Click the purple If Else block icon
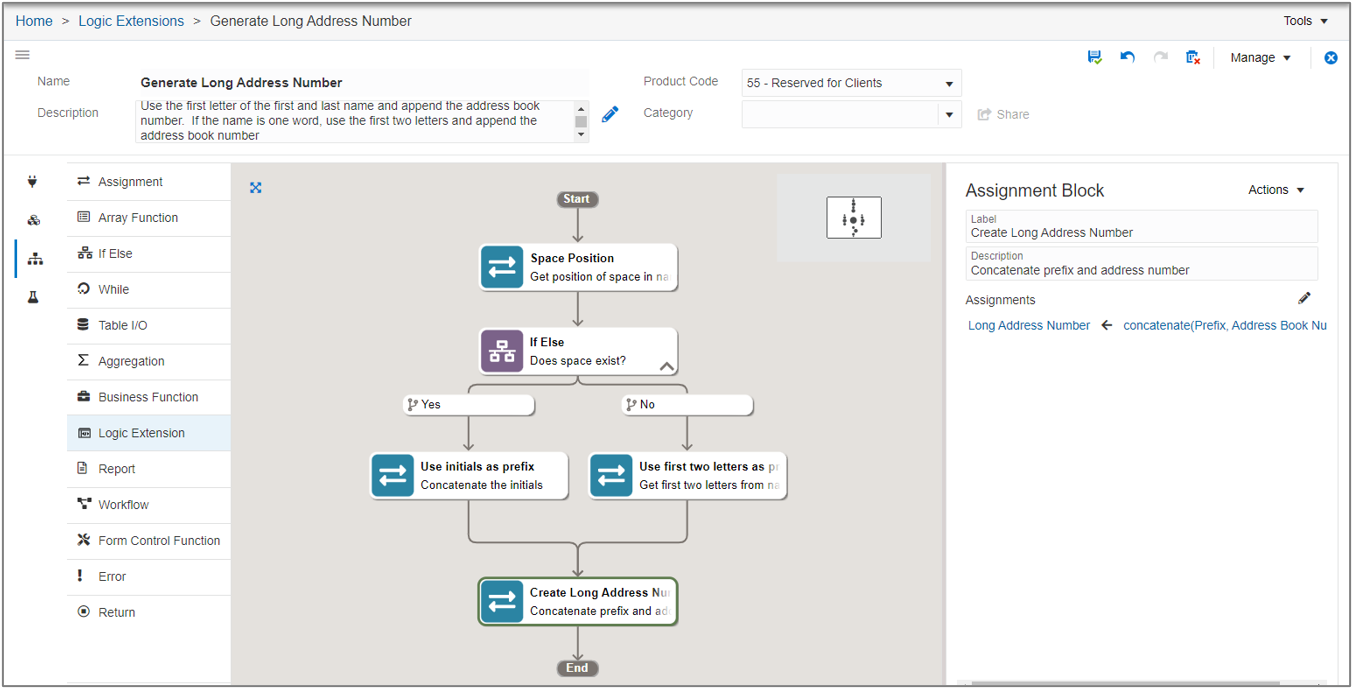The height and width of the screenshot is (688, 1356). tap(502, 352)
